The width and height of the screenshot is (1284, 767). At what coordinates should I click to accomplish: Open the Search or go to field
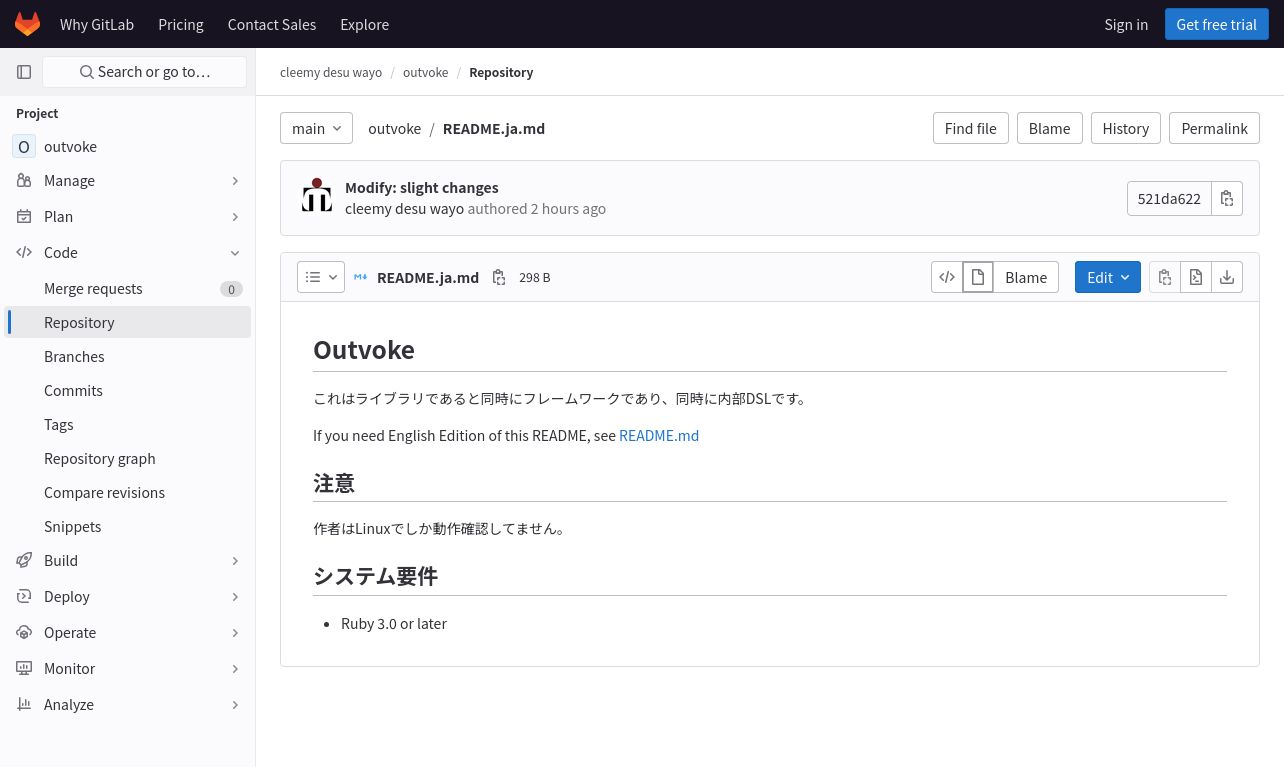click(145, 72)
